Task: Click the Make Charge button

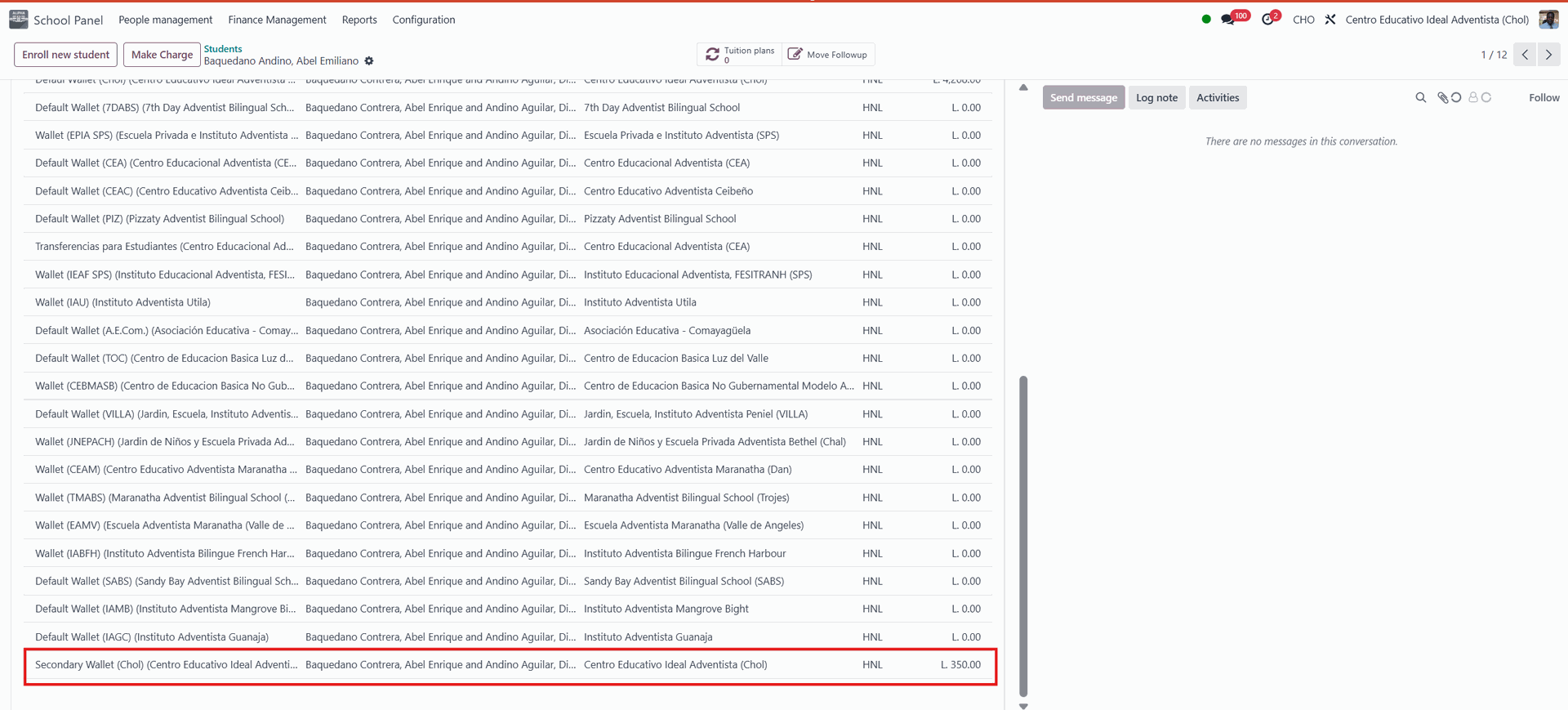Action: pyautogui.click(x=162, y=55)
